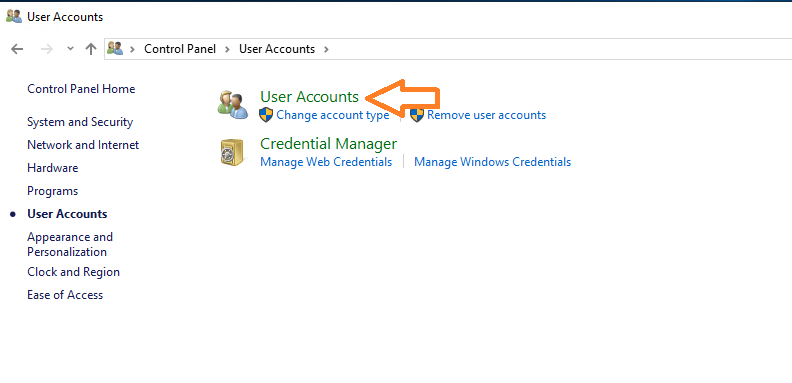Click empty area of the address bar
The image size is (792, 383).
[556, 49]
